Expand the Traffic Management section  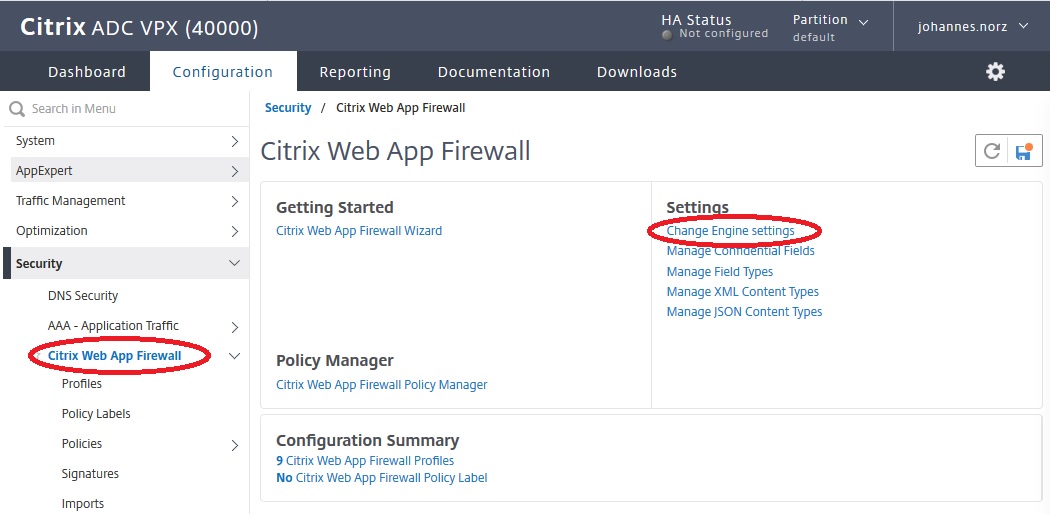pyautogui.click(x=127, y=201)
